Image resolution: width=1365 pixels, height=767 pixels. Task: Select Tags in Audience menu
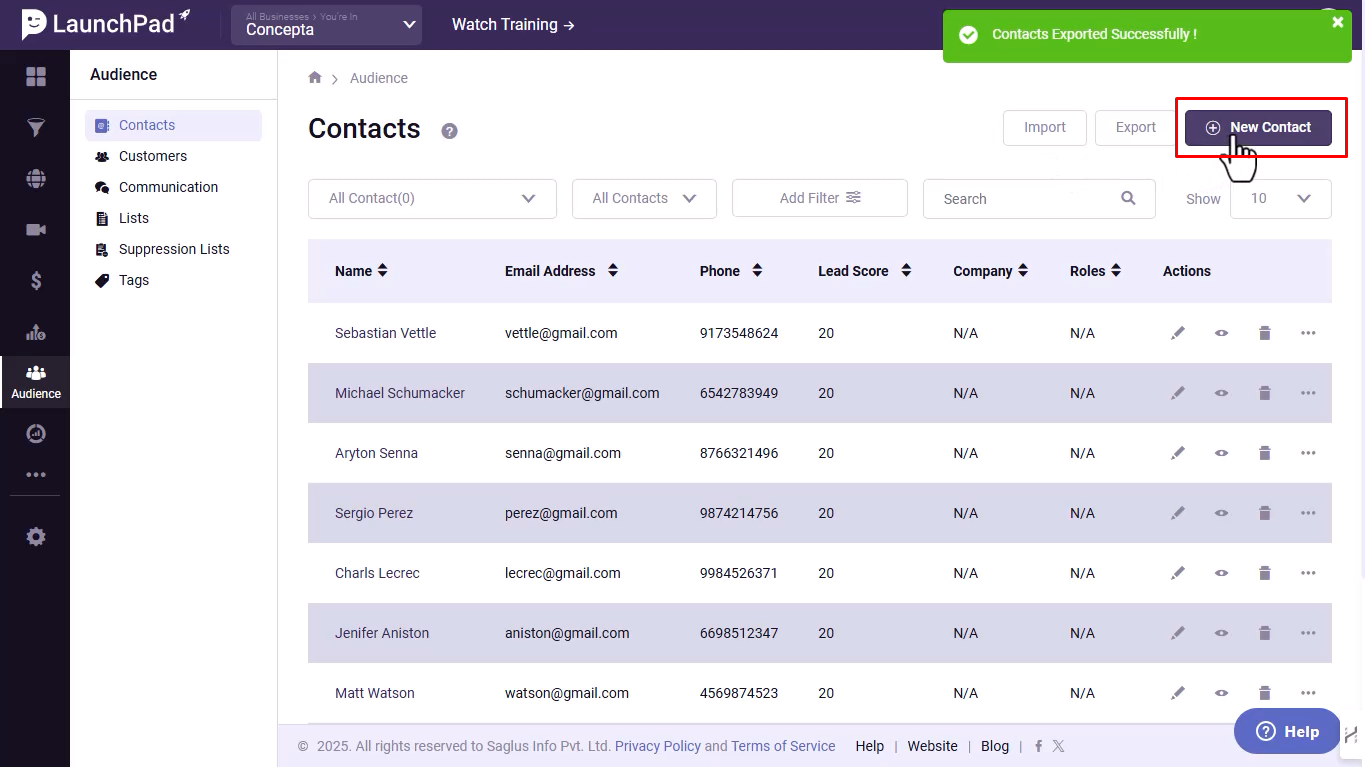click(133, 280)
